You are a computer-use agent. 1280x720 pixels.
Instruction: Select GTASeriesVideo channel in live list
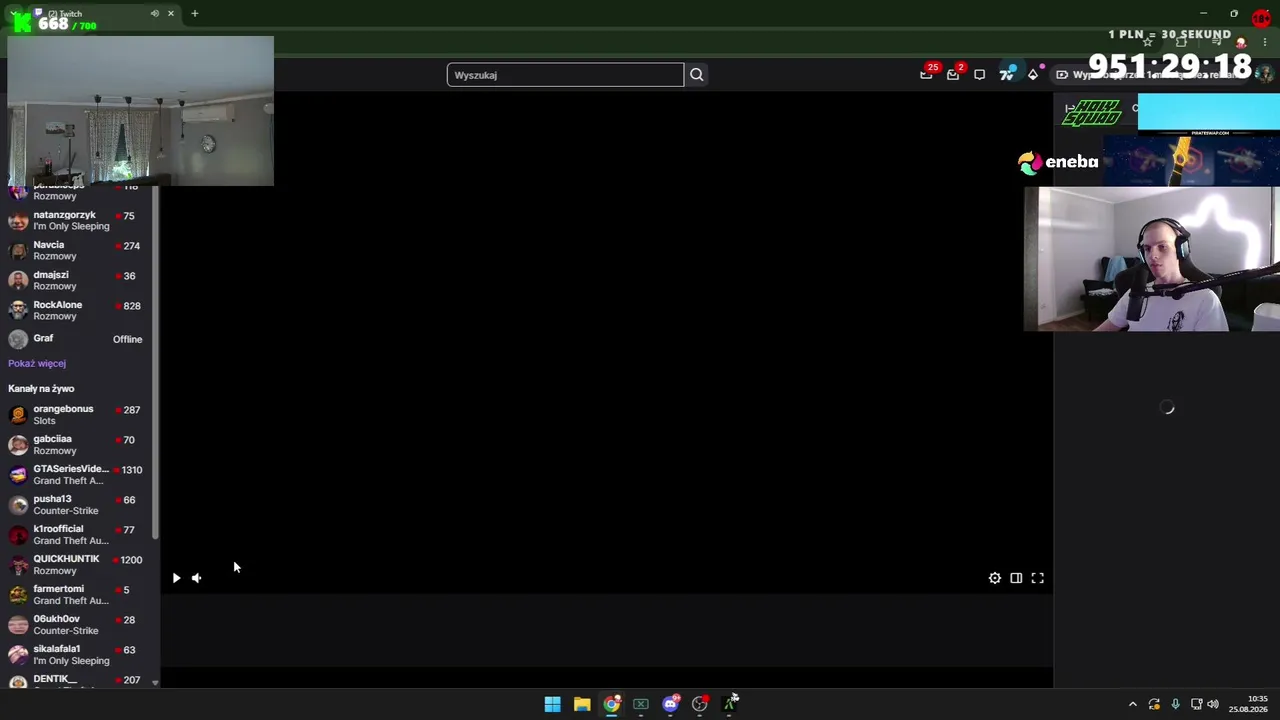pos(78,474)
